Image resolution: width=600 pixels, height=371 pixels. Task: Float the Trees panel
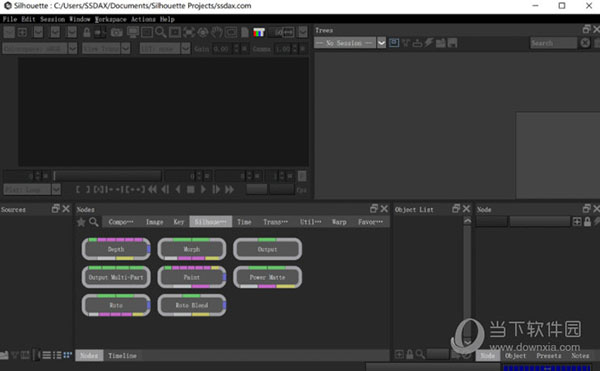coord(586,29)
